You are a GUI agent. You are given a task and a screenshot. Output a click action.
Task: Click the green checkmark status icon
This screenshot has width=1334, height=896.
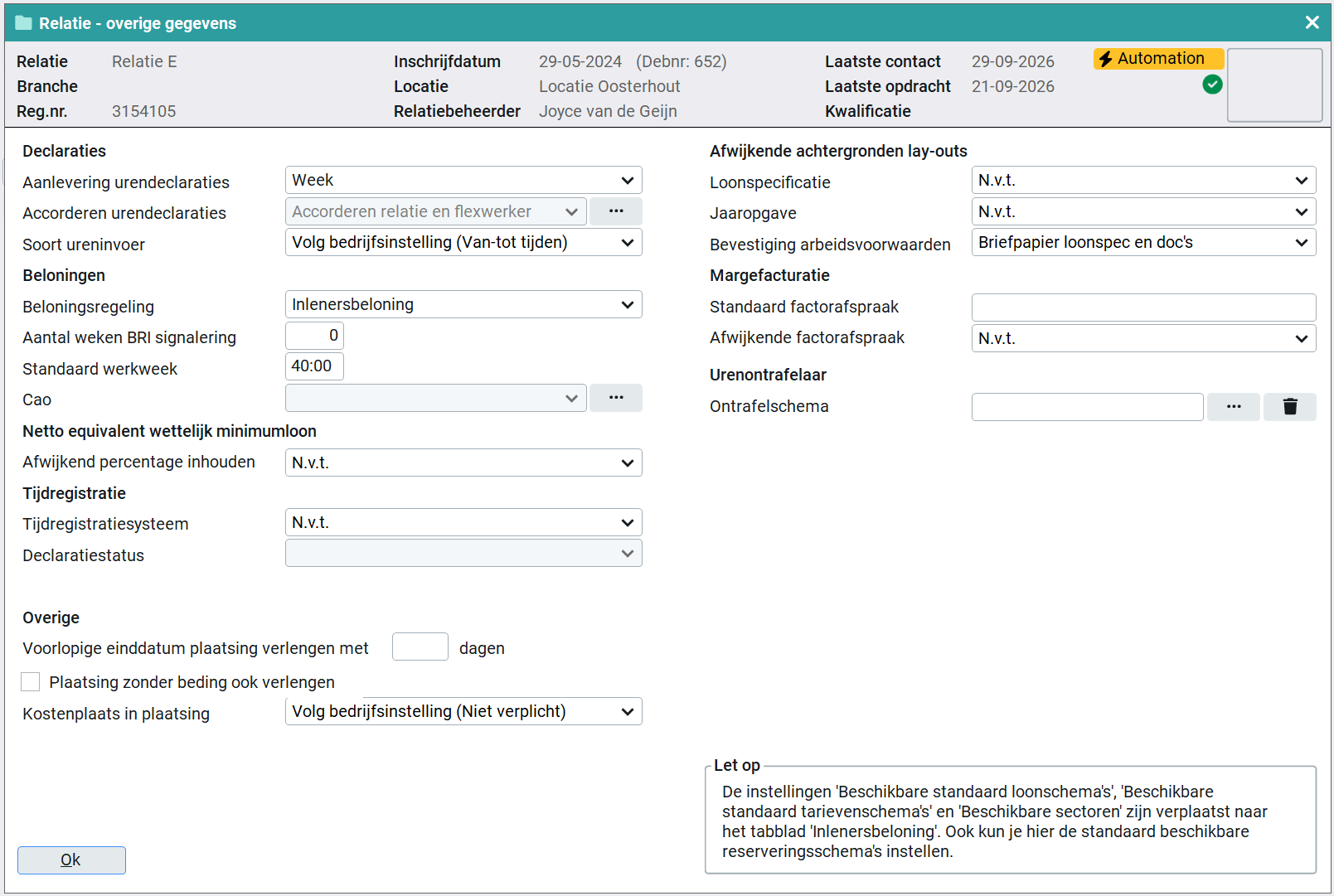coord(1212,85)
